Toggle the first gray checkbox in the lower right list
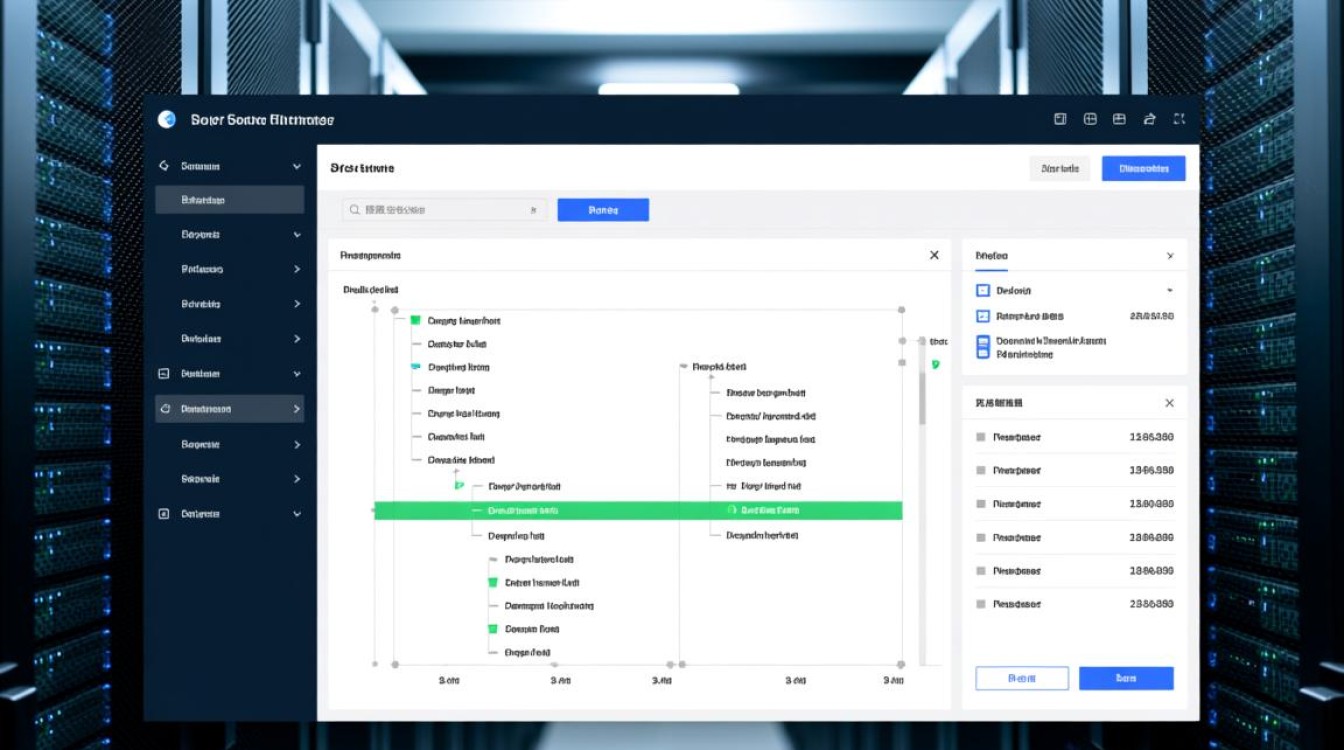Screen dimensions: 1344x750 (981, 437)
